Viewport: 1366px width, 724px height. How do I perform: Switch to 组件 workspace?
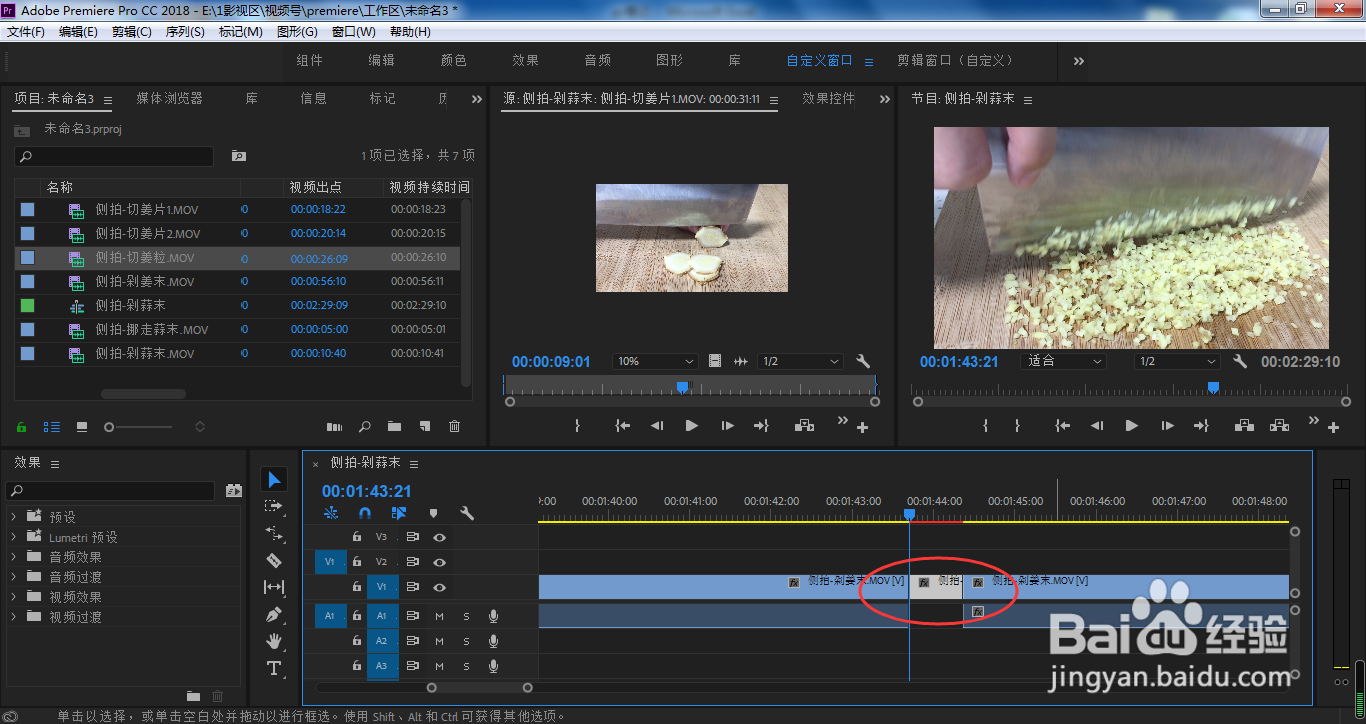(x=310, y=60)
